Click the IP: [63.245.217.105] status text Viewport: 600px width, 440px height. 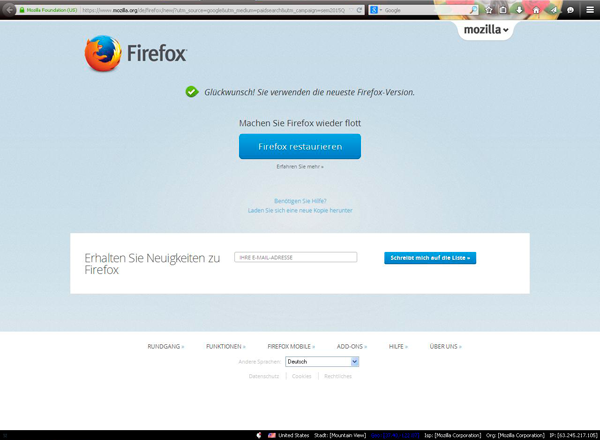(573, 435)
